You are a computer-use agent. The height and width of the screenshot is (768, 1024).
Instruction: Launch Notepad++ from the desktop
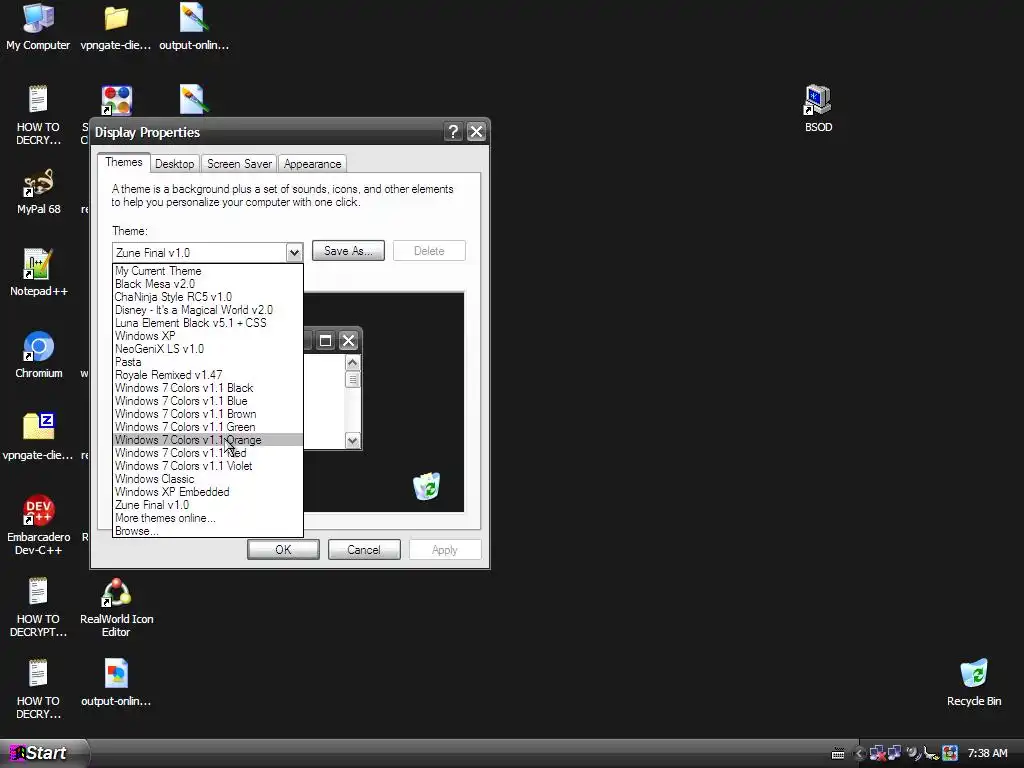click(x=38, y=272)
